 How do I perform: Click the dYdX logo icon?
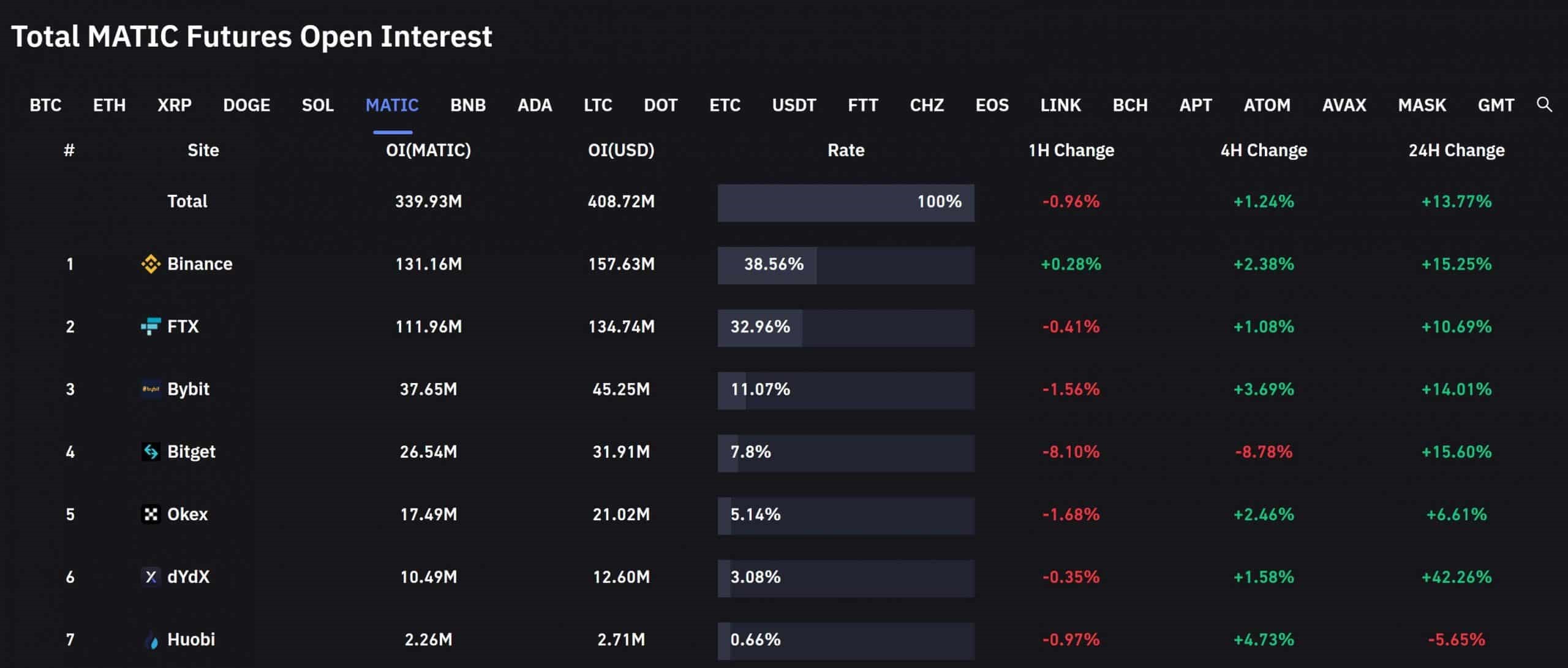pyautogui.click(x=151, y=577)
